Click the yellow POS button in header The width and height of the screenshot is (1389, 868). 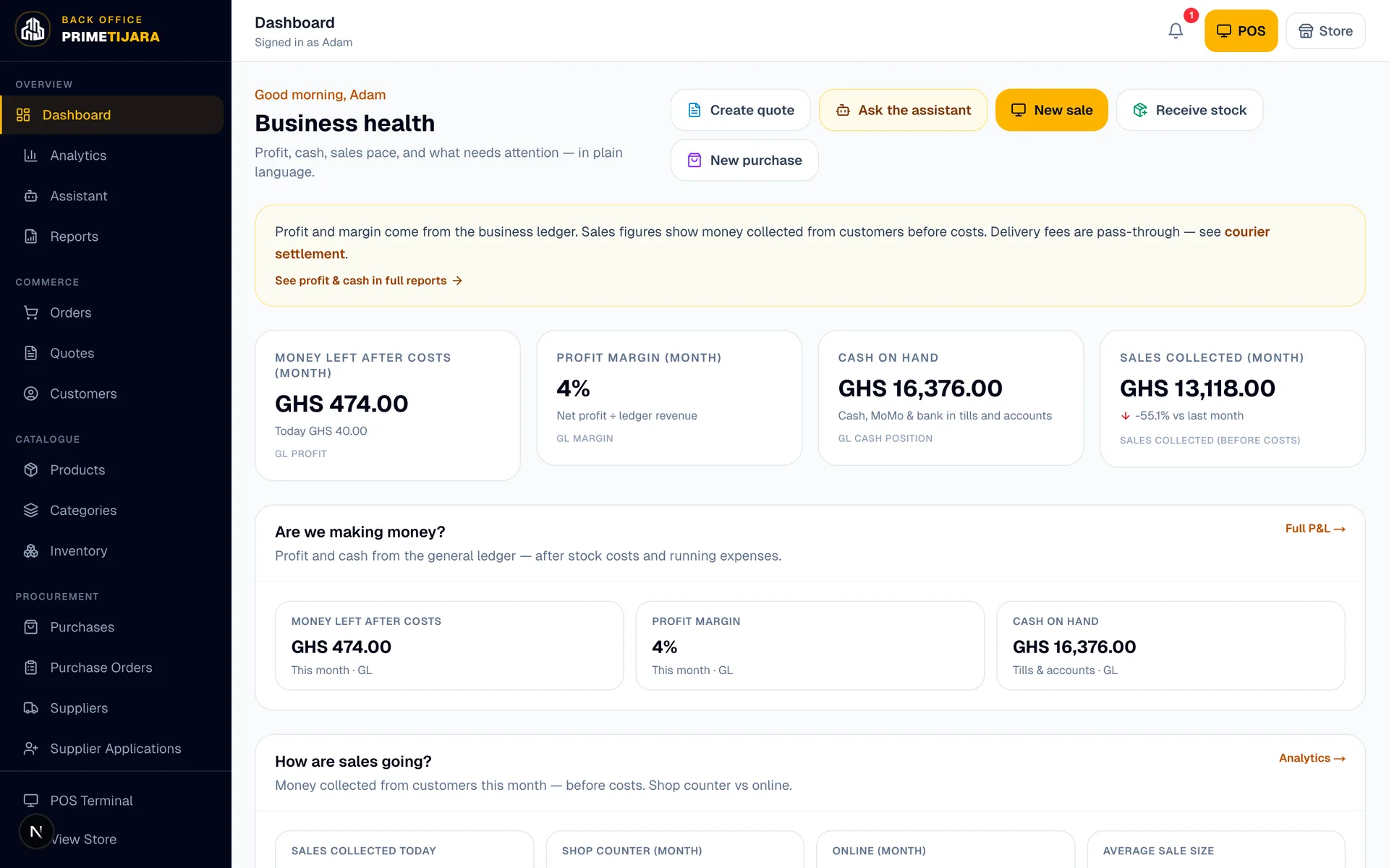click(x=1241, y=31)
